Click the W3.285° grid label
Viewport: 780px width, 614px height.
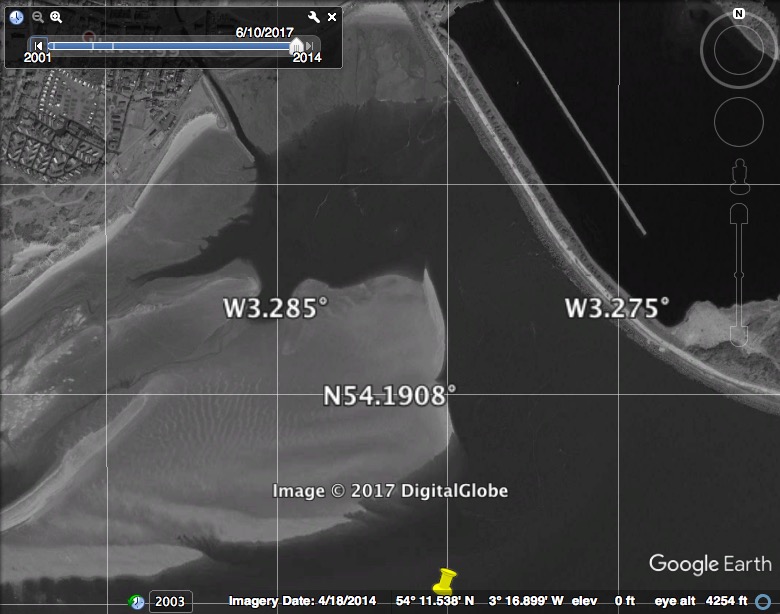(276, 308)
